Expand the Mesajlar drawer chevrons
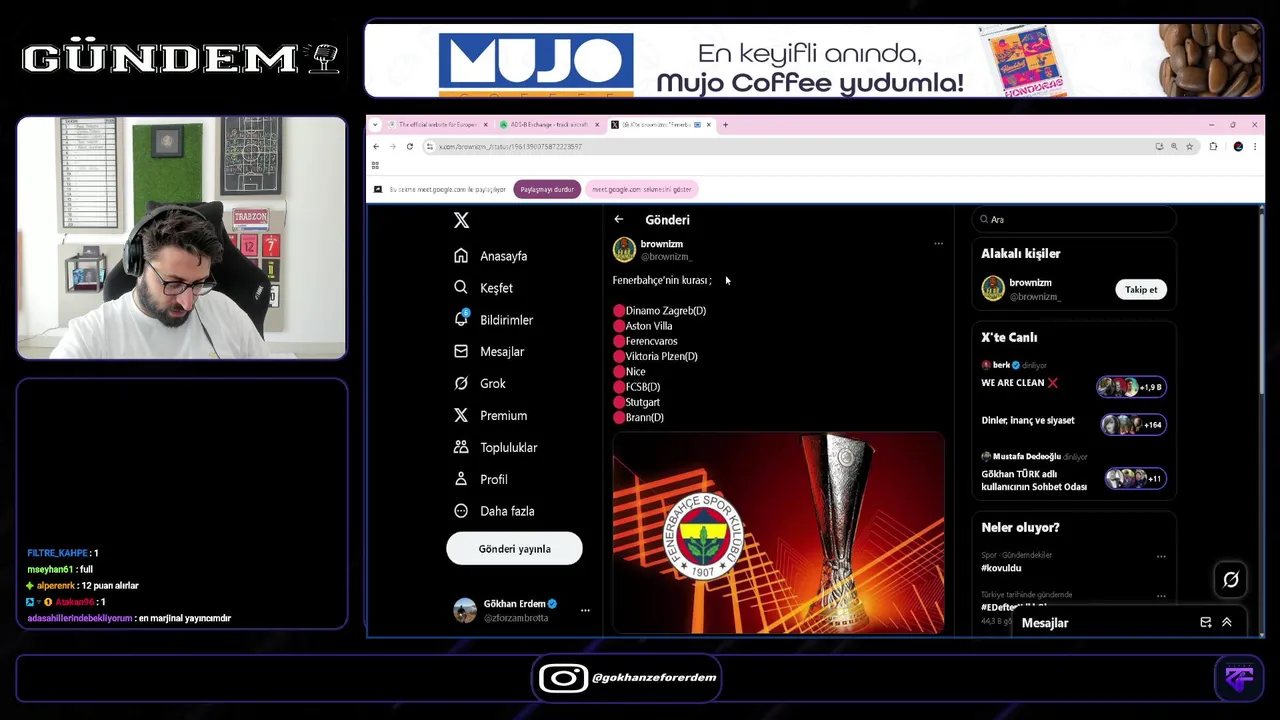This screenshot has width=1280, height=720. pos(1227,623)
